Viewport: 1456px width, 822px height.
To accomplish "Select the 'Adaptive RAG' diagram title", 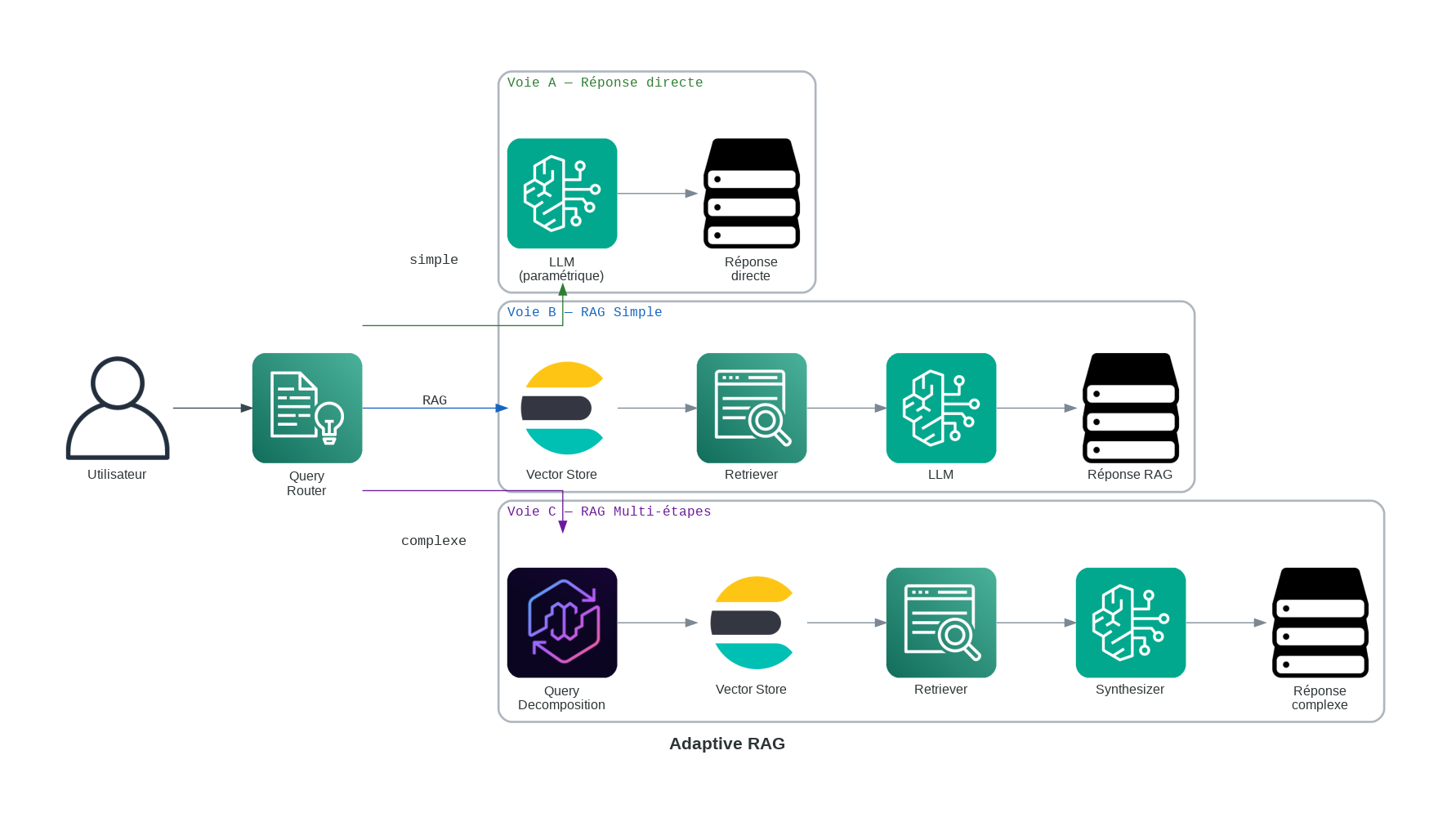I will [726, 744].
